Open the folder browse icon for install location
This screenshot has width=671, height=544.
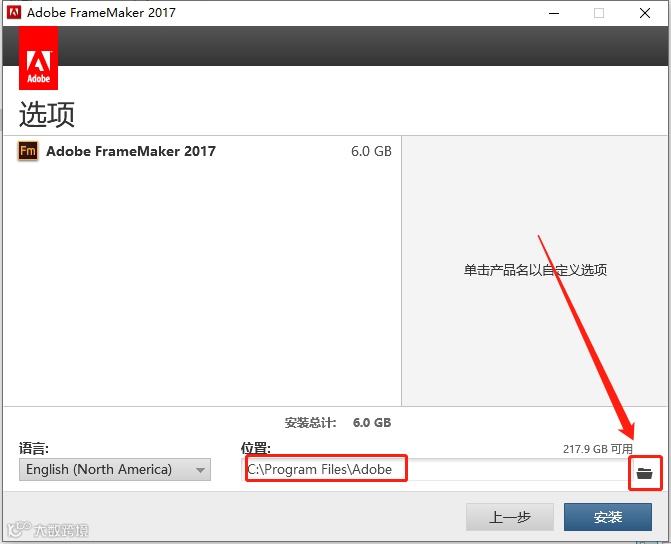[644, 473]
